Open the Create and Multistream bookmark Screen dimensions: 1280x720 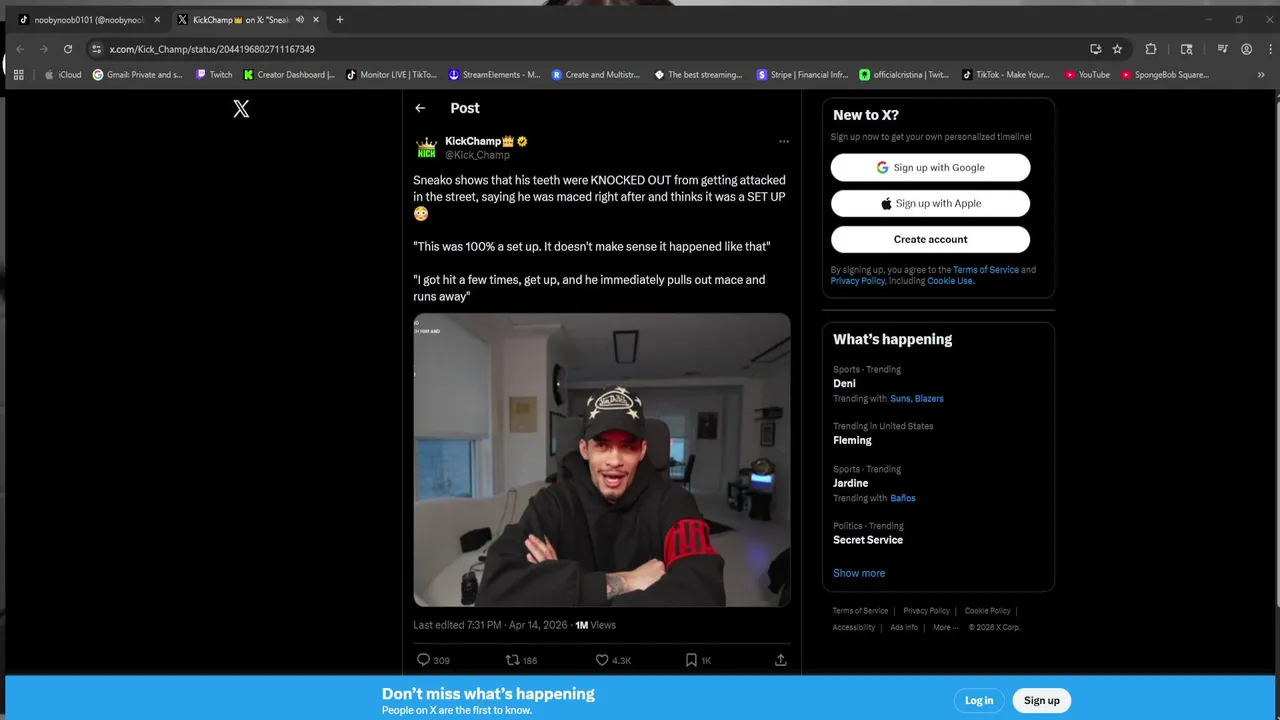coord(596,75)
